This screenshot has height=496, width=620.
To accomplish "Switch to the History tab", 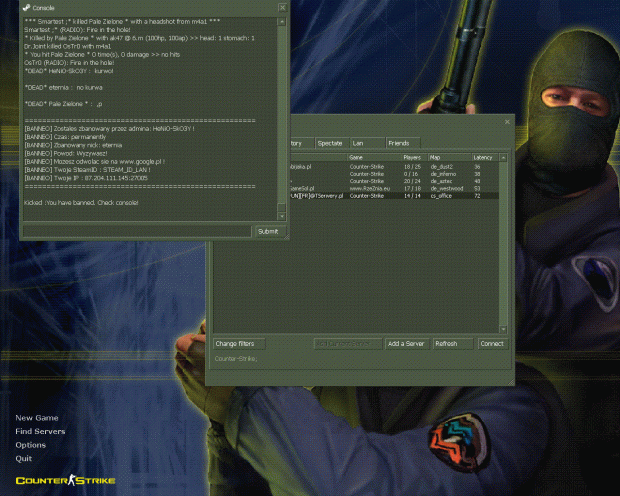I will click(x=301, y=143).
